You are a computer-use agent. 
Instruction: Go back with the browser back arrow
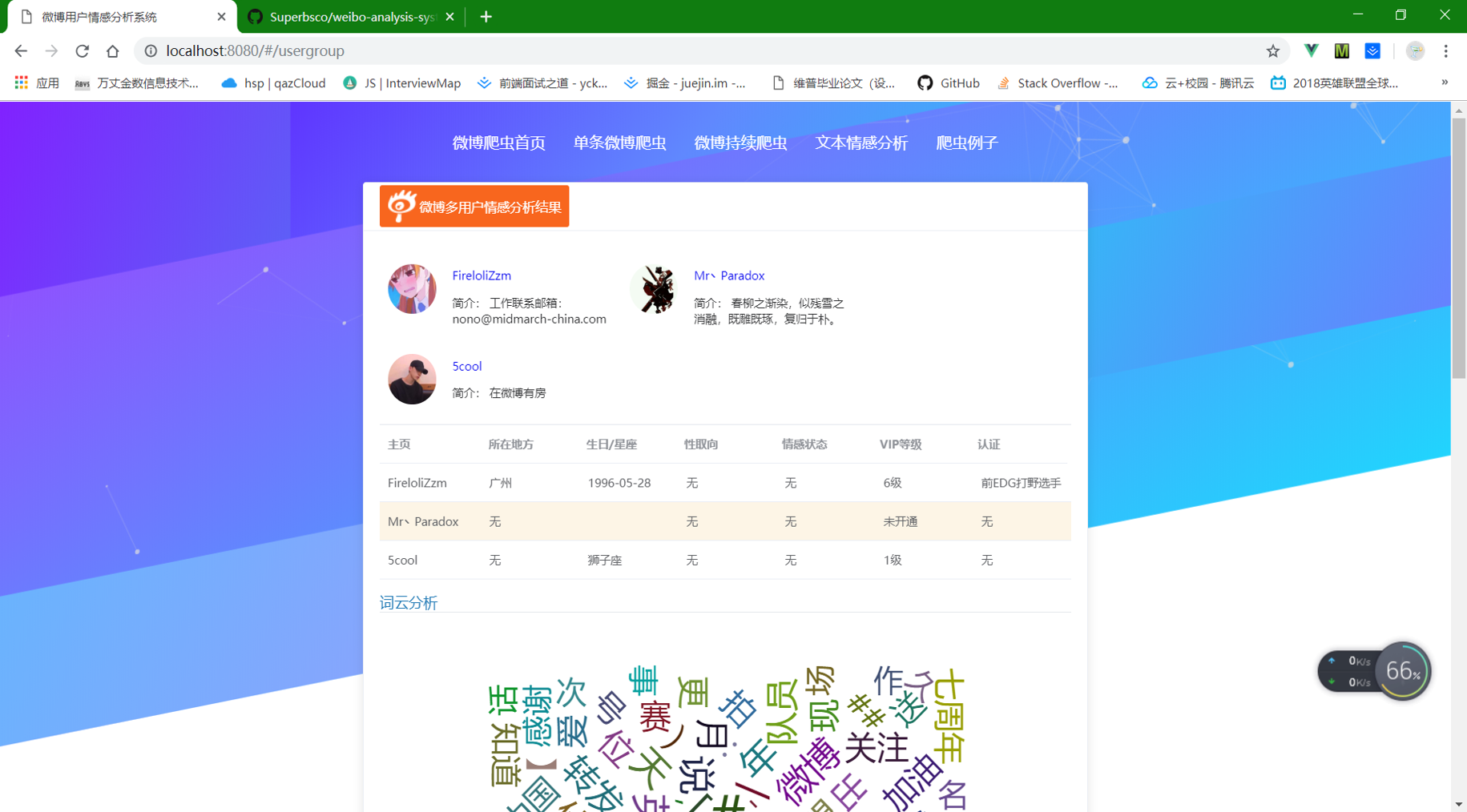click(21, 50)
